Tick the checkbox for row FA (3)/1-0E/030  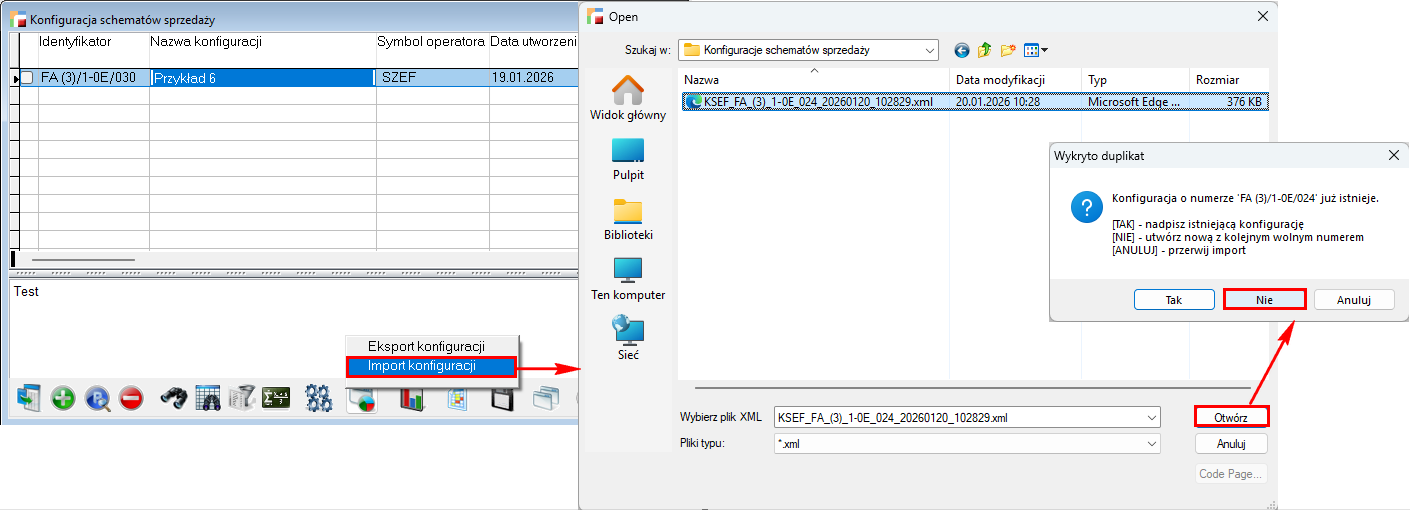pyautogui.click(x=27, y=78)
